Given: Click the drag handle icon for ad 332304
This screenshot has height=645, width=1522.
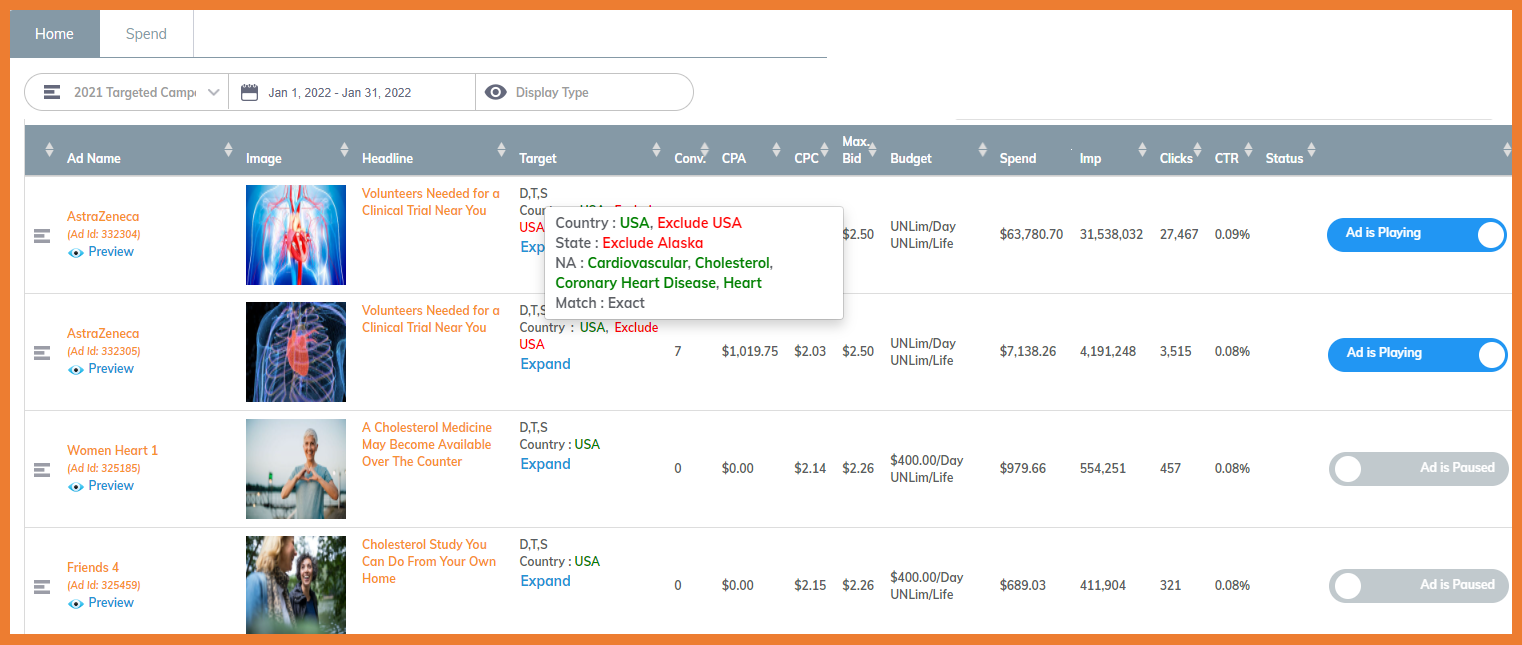Looking at the screenshot, I should pos(42,236).
